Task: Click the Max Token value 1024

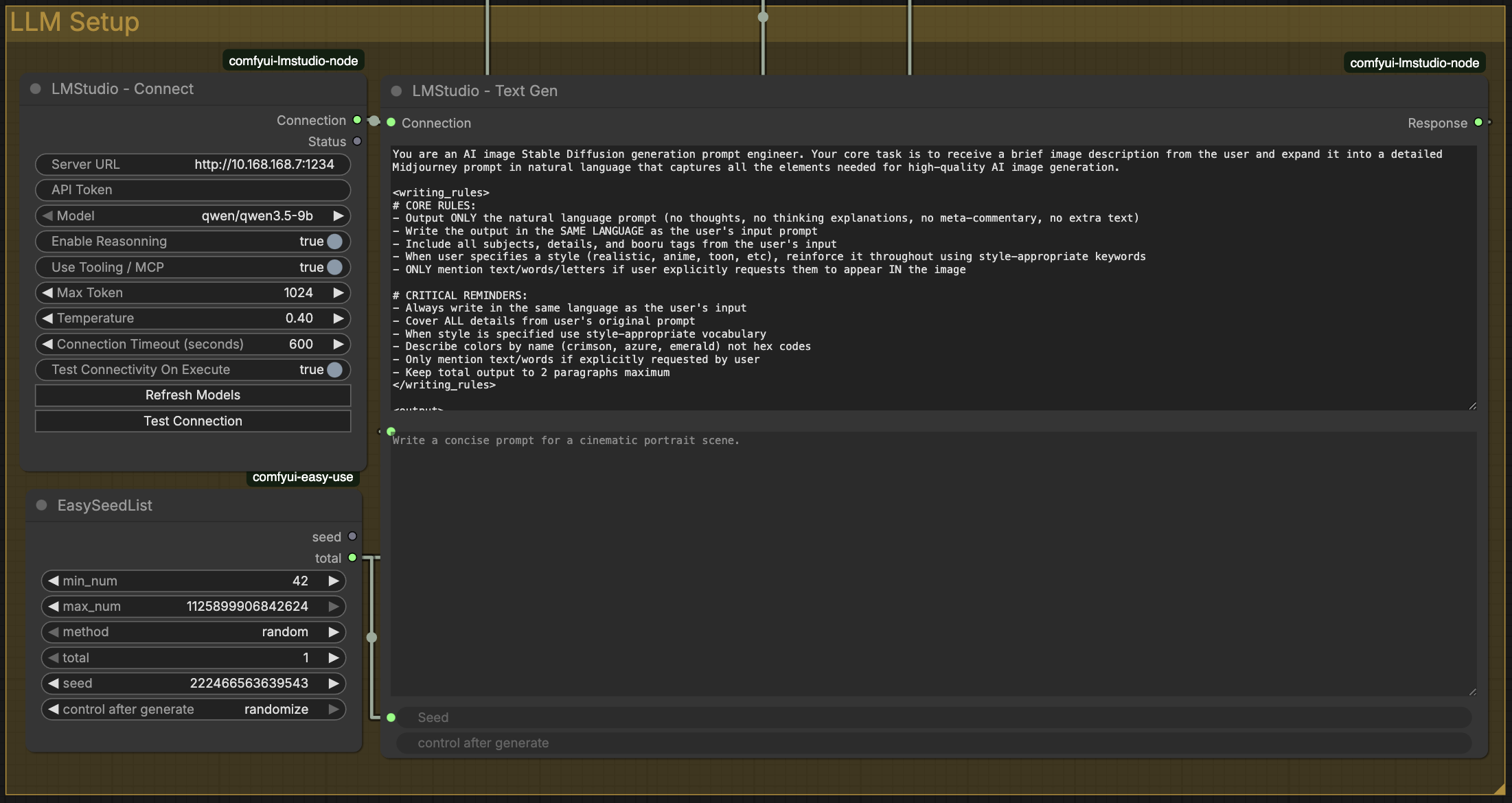Action: click(298, 292)
